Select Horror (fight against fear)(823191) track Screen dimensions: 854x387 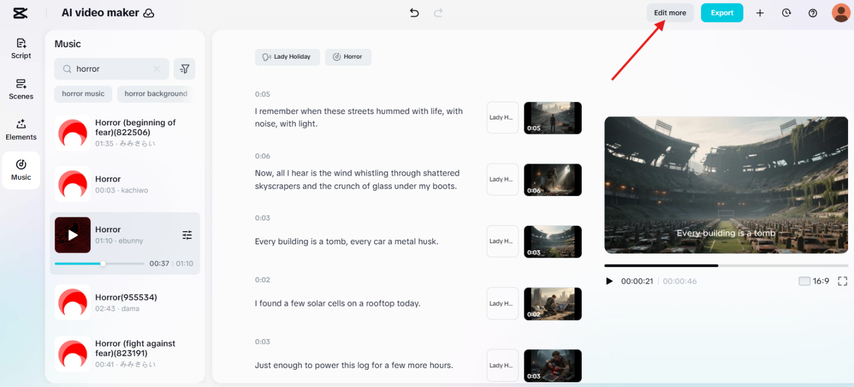[x=125, y=354]
